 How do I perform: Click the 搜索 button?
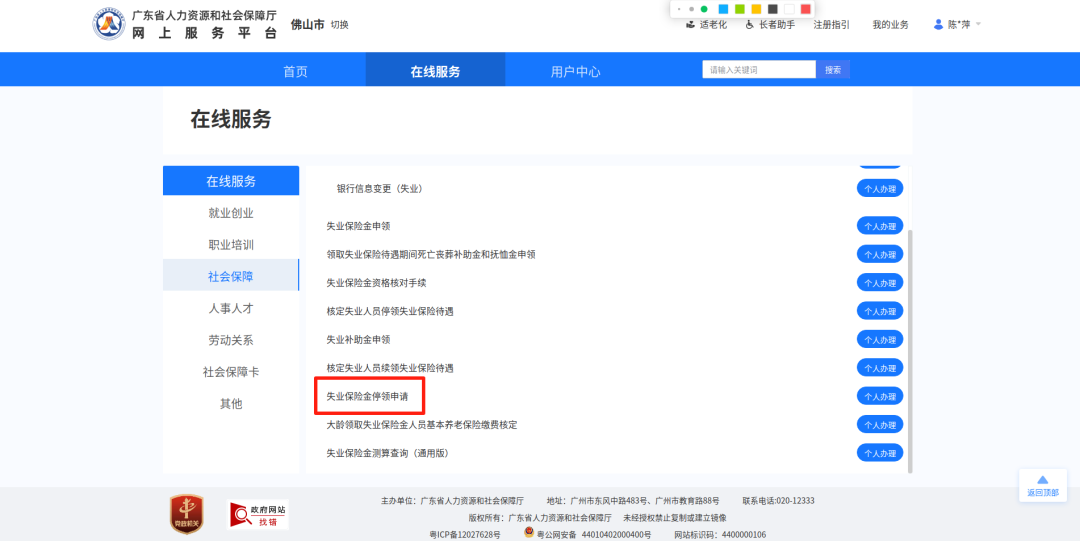tap(833, 70)
